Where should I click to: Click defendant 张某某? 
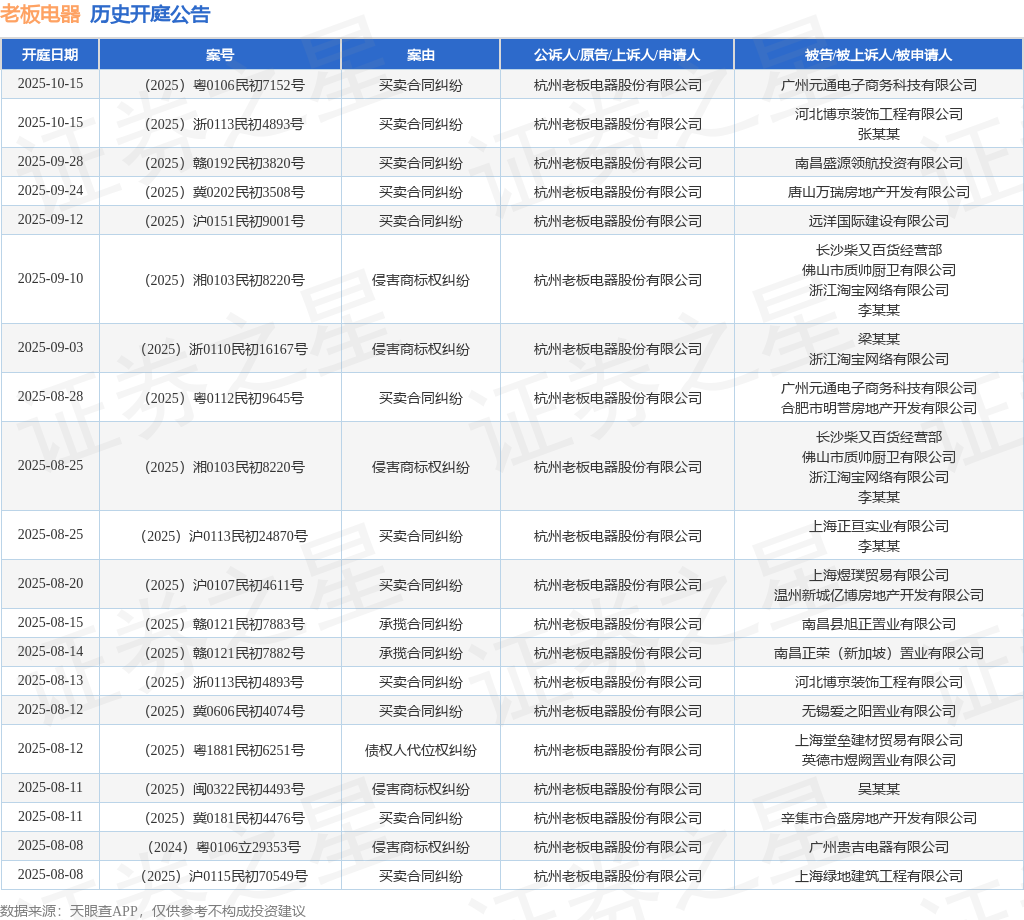878,135
